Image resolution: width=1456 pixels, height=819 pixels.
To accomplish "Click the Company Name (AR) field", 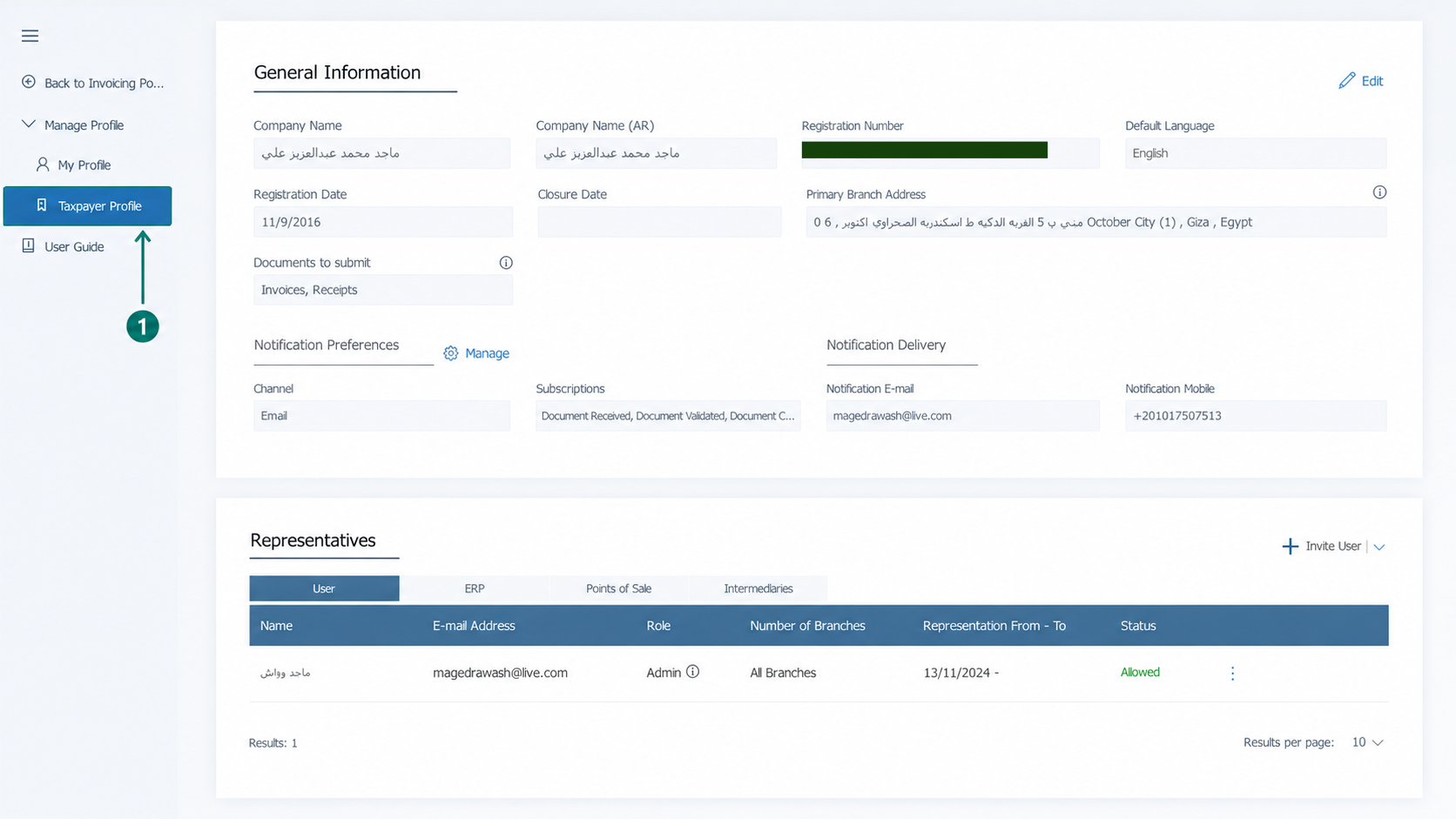I will (656, 153).
